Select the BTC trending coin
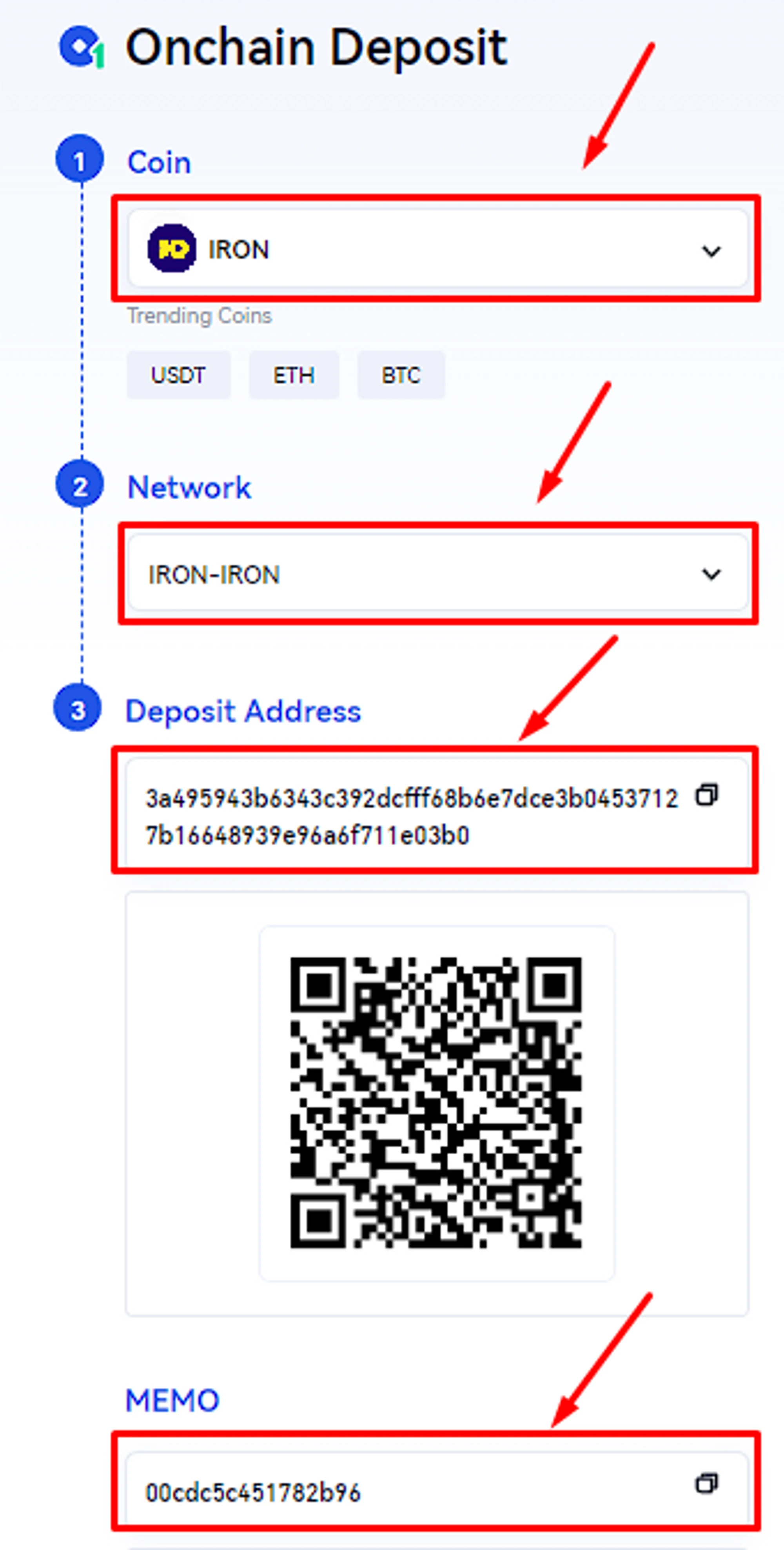784x1550 pixels. (401, 375)
